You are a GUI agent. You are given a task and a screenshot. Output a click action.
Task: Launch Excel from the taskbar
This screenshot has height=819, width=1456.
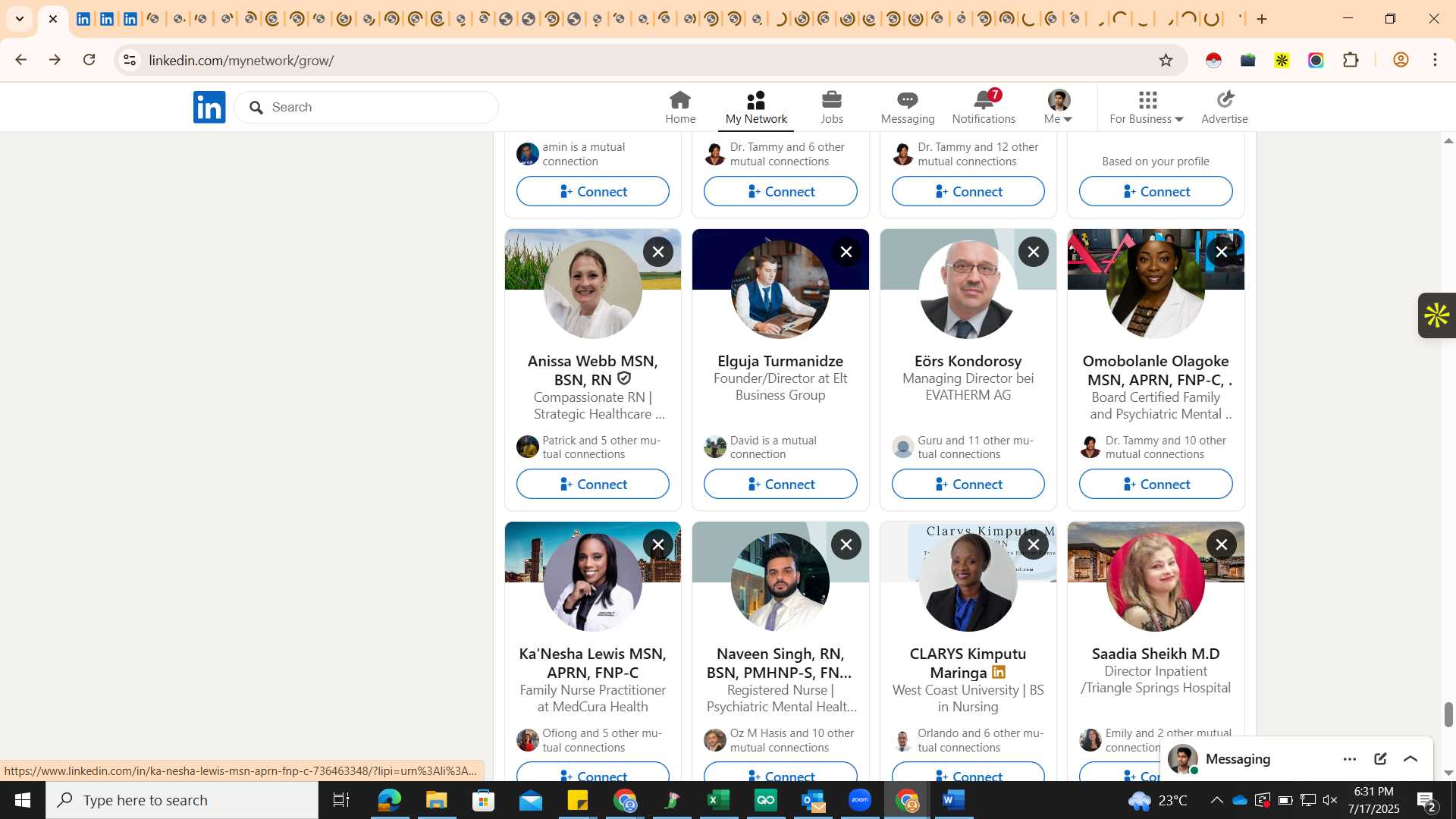tap(718, 800)
